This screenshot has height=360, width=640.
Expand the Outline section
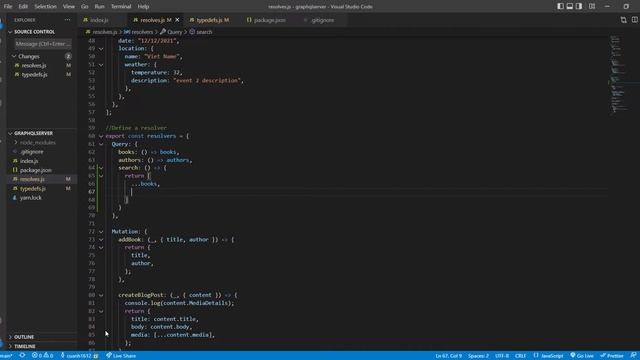pos(24,337)
